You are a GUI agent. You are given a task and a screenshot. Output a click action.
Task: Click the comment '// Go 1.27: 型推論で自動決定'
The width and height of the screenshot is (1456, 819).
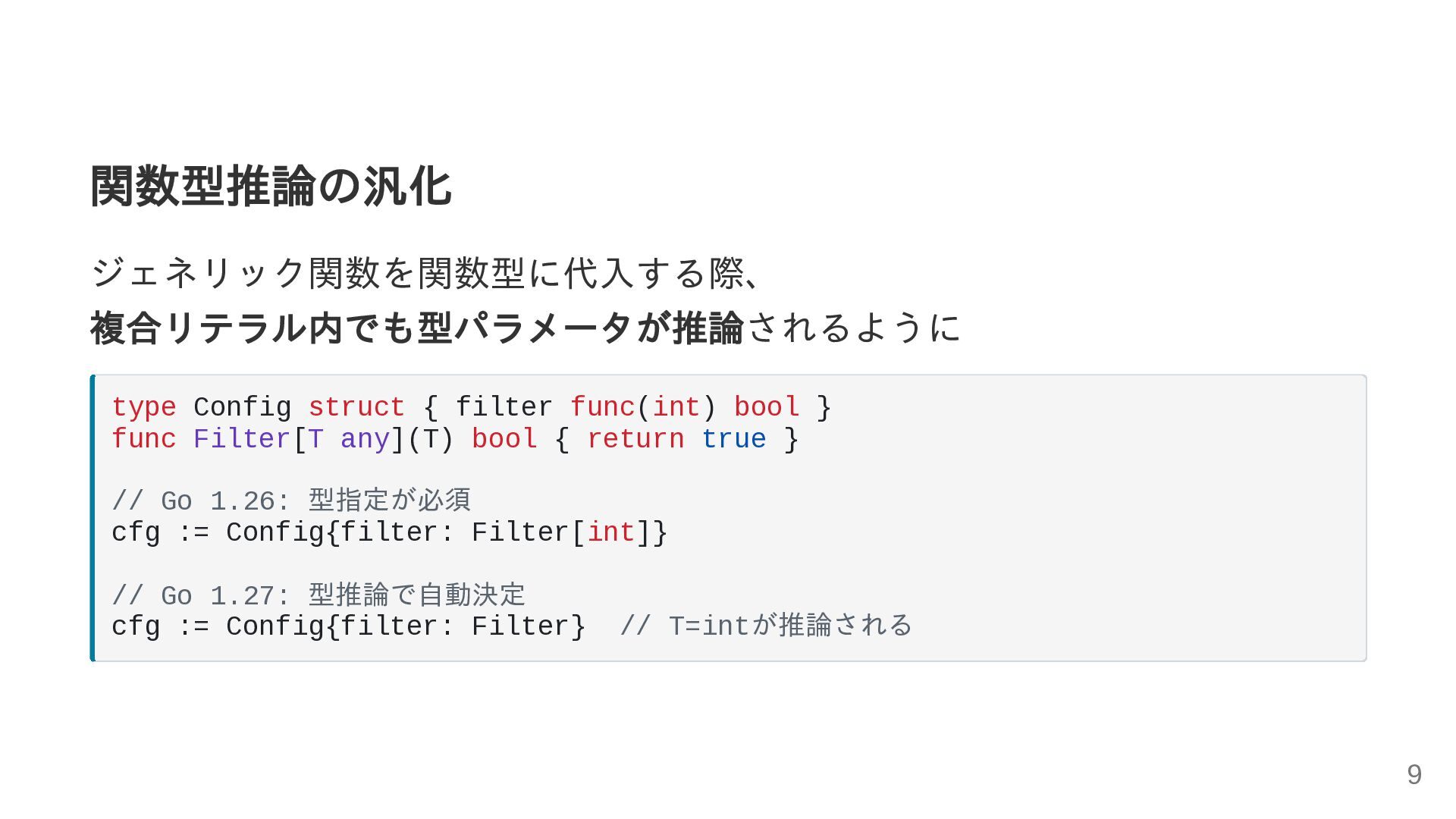318,595
